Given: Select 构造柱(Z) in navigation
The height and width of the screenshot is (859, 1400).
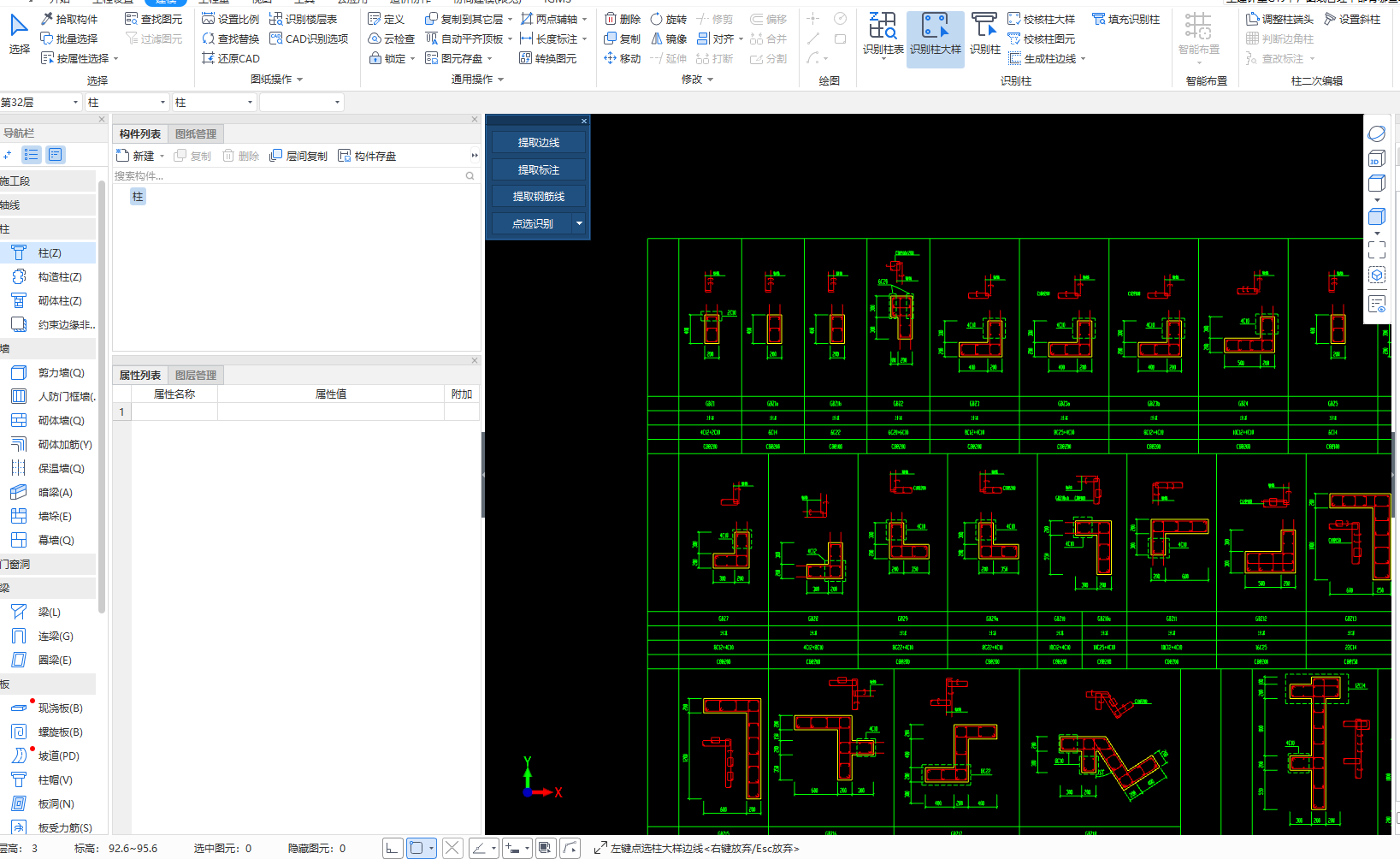Looking at the screenshot, I should [48, 277].
